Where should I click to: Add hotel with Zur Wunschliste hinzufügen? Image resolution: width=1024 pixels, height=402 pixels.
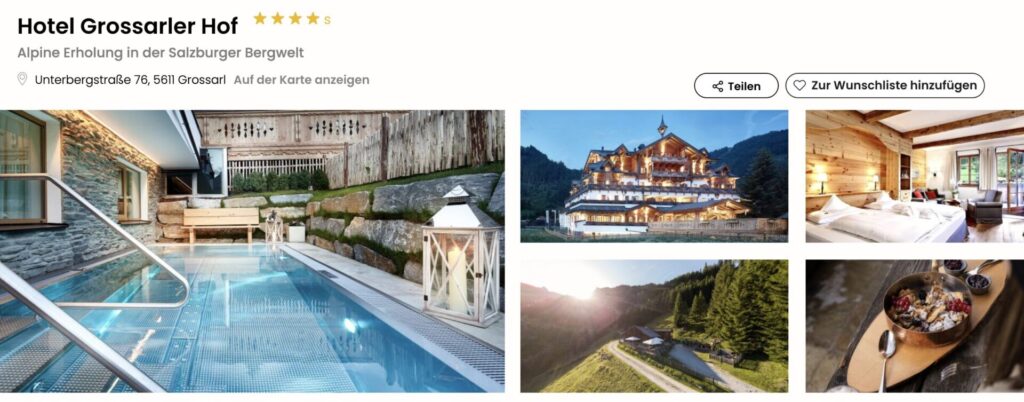(885, 85)
